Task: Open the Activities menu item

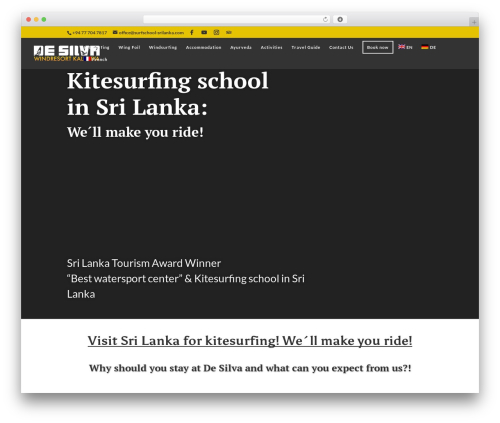Action: [271, 47]
